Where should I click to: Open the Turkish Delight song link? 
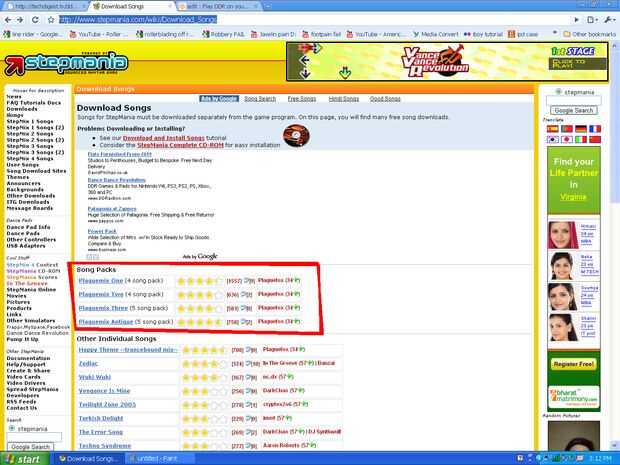[101, 418]
